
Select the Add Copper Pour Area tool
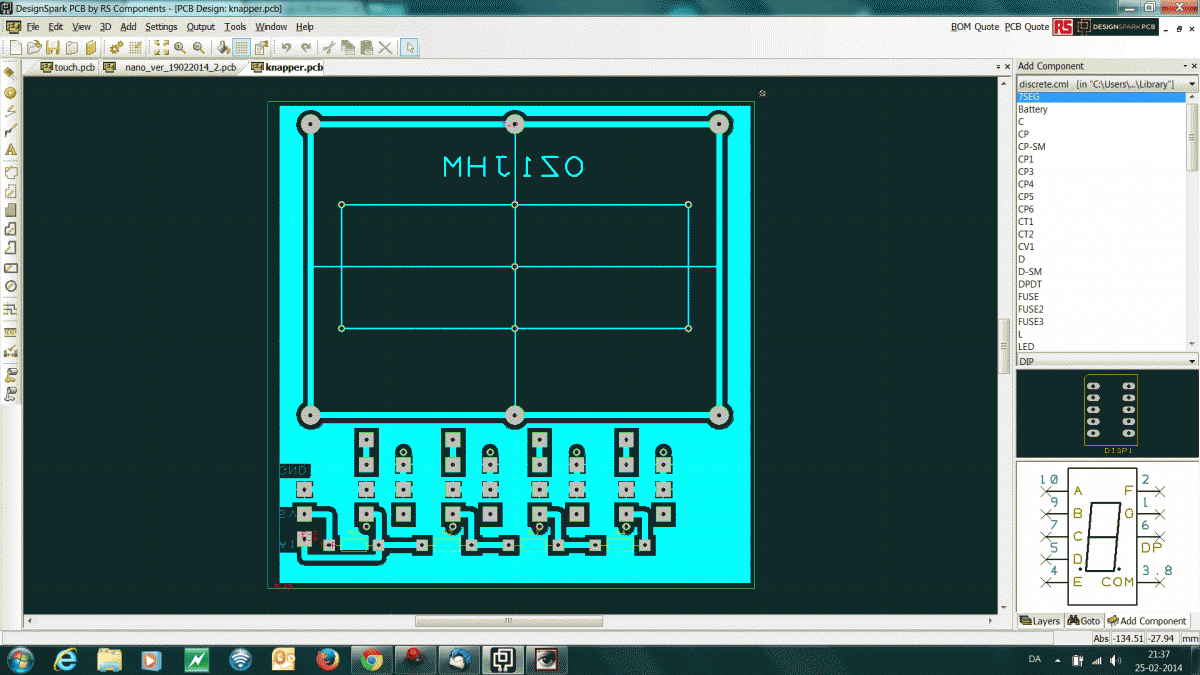click(x=11, y=211)
